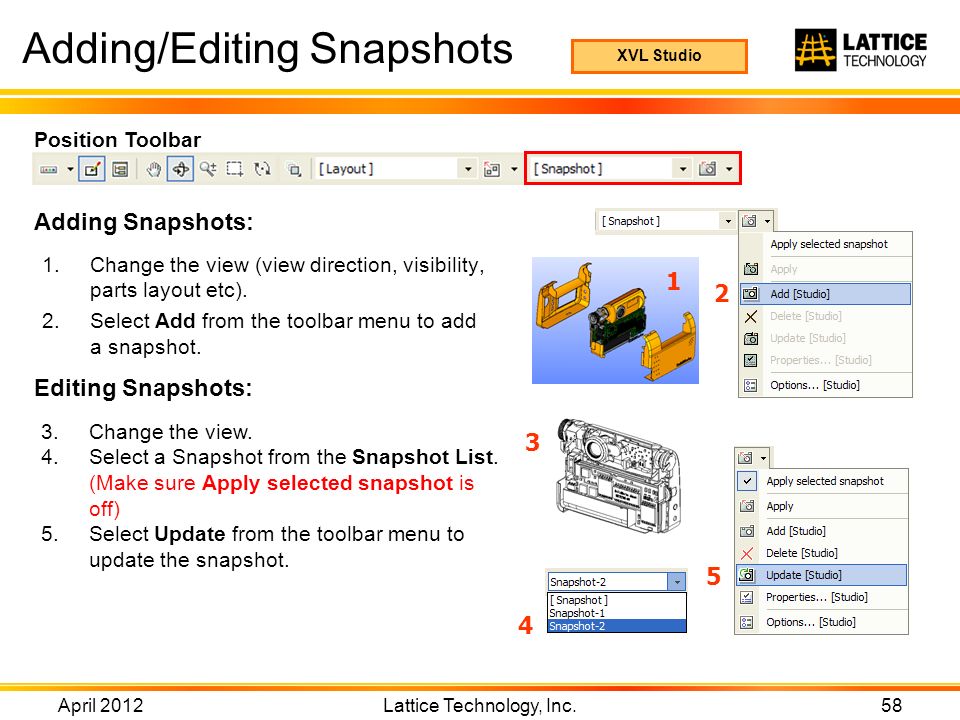Screen dimensions: 960x720
Task: Click the camera icon above the lower Update menu
Action: coord(745,457)
